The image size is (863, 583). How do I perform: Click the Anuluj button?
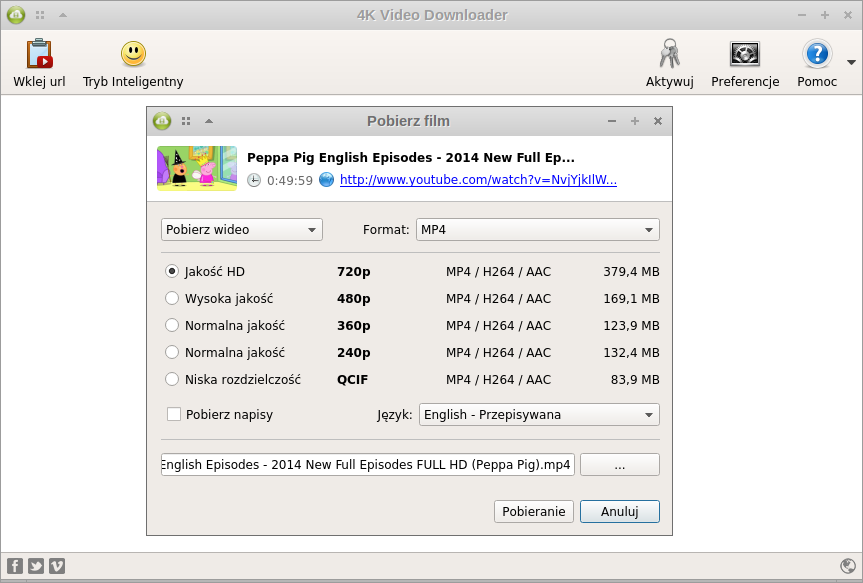[620, 511]
